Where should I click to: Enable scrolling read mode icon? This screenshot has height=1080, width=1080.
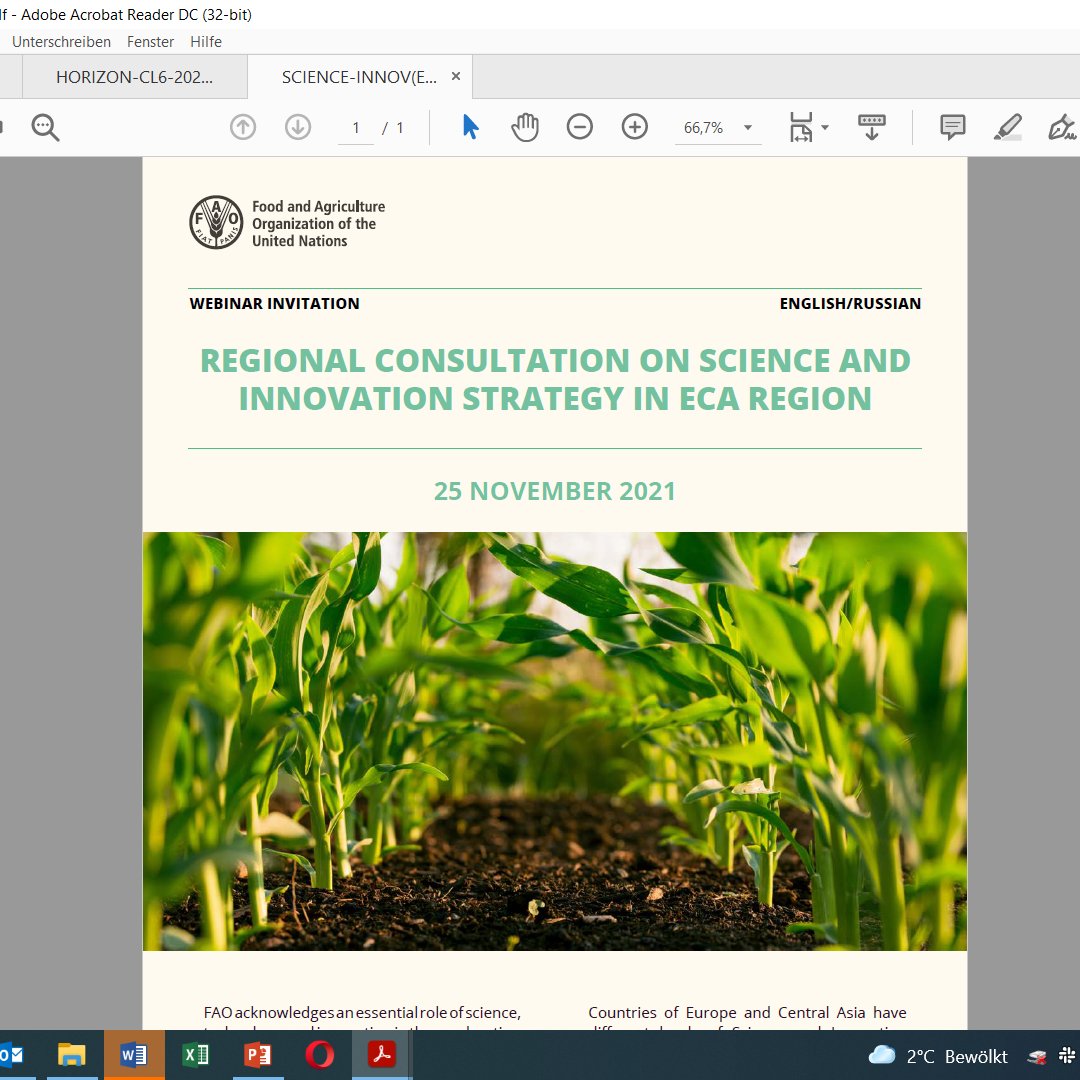pos(871,127)
